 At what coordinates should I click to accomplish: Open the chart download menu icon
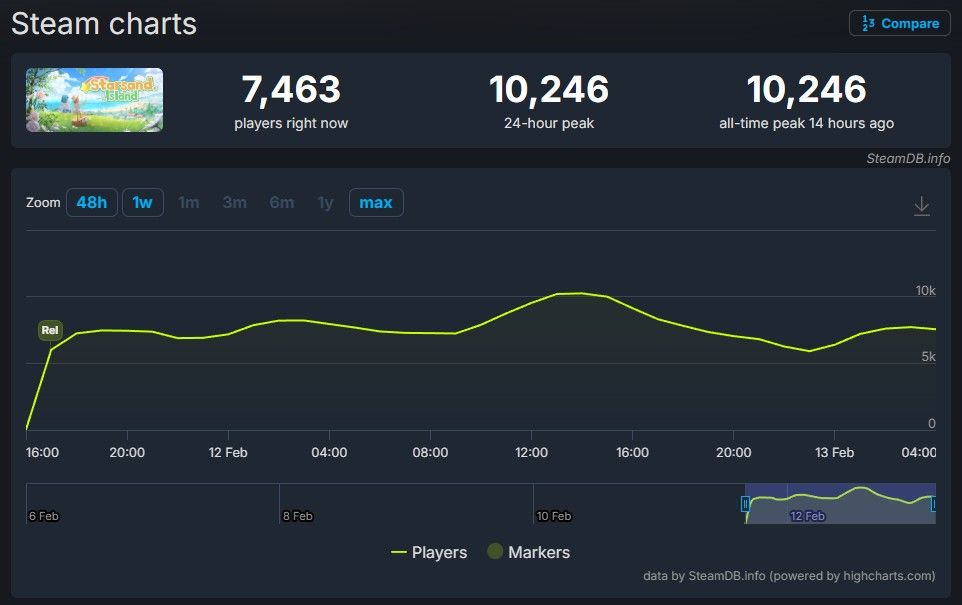(x=921, y=206)
